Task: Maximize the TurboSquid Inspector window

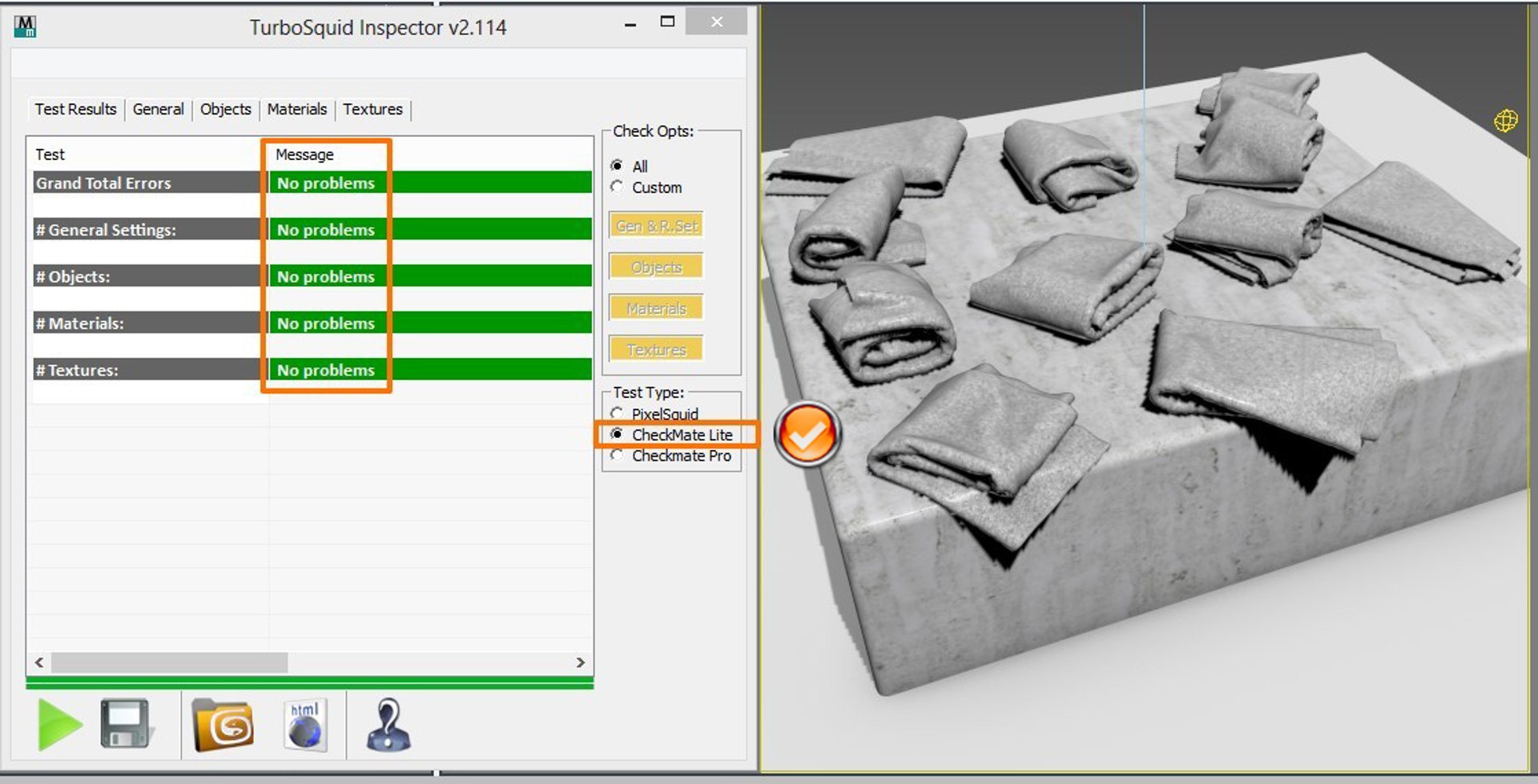Action: click(x=667, y=22)
